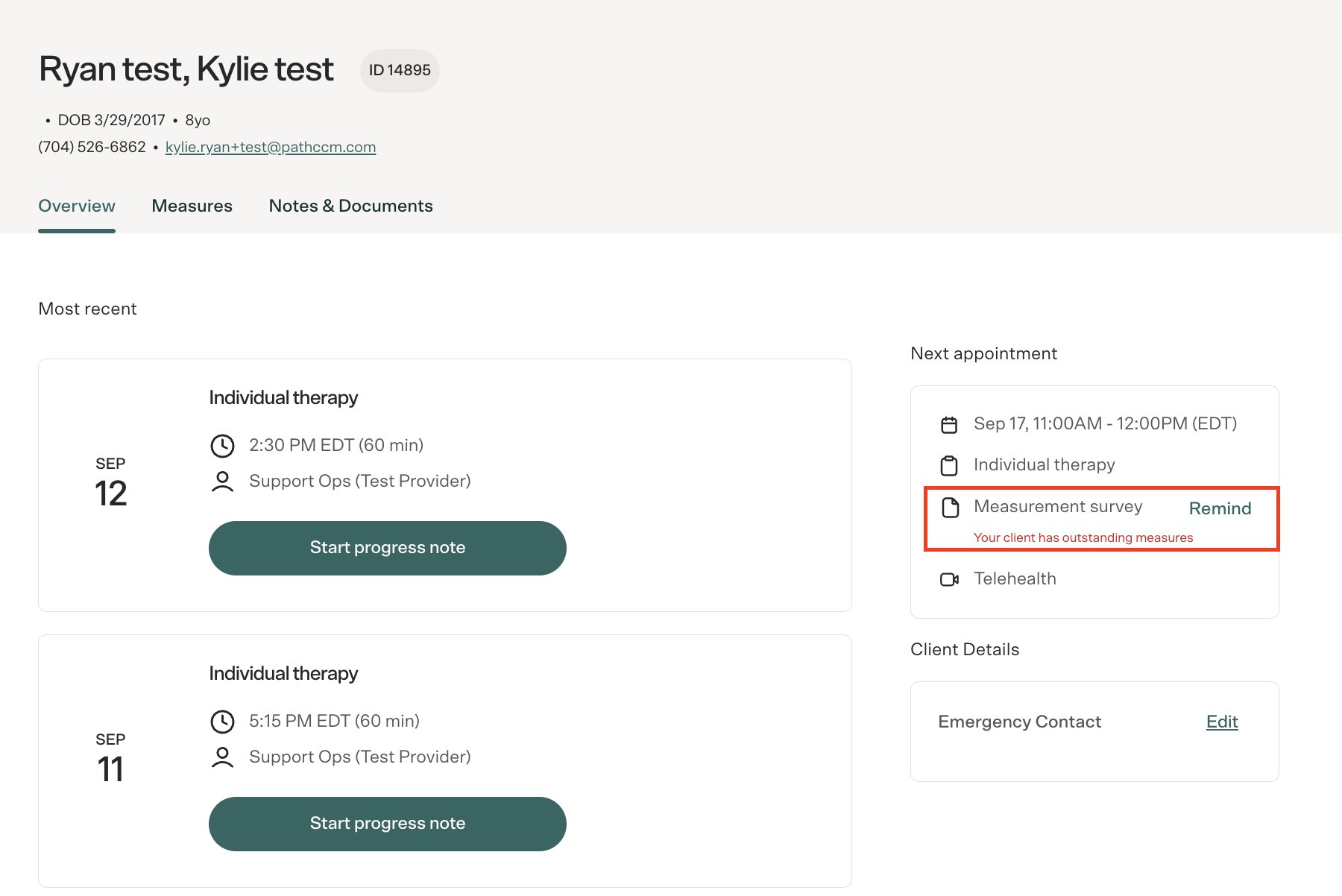This screenshot has width=1342, height=896.
Task: Click Remind for the measurement survey
Action: click(1220, 508)
